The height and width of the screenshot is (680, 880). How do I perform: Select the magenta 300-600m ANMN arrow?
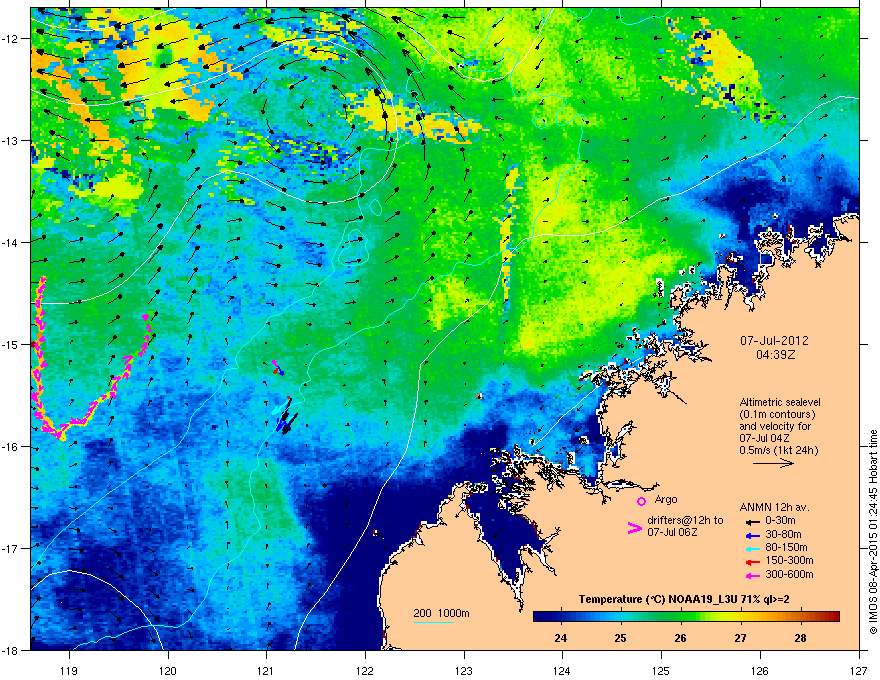(x=752, y=576)
